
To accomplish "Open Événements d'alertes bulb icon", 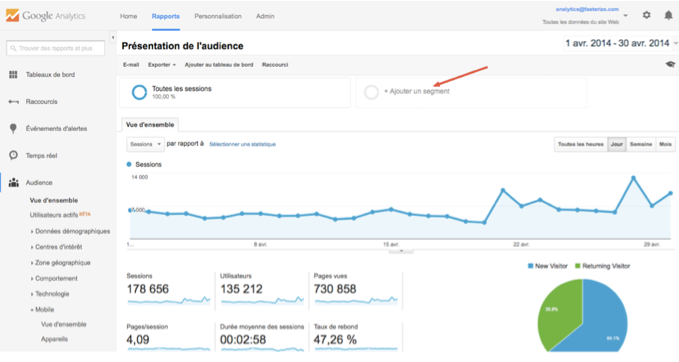I will (13, 129).
